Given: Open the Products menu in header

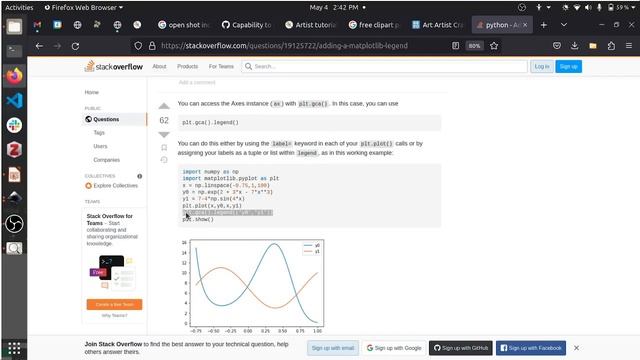Looking at the screenshot, I should [187, 67].
